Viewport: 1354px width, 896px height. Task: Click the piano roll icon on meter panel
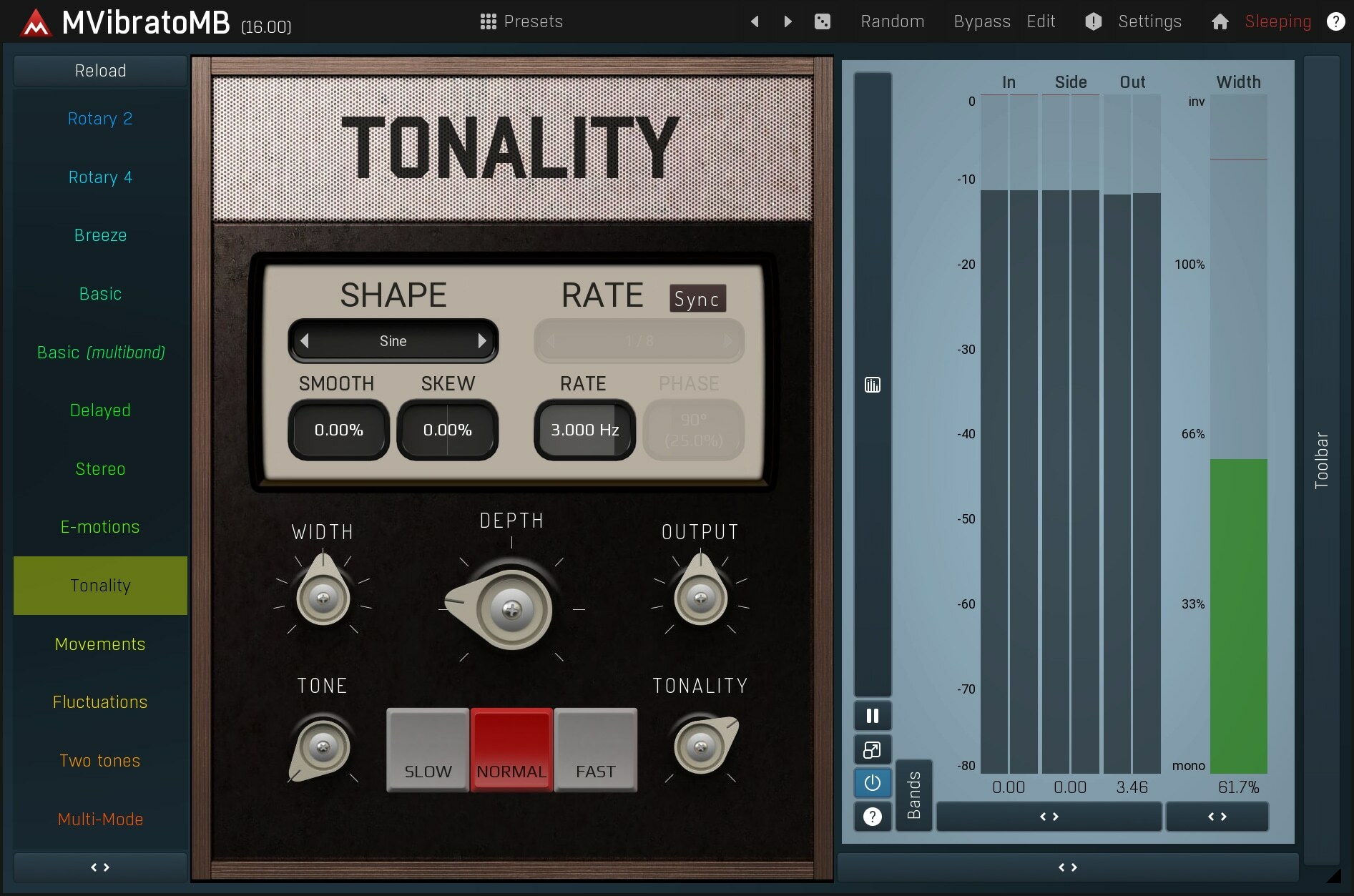coord(872,385)
